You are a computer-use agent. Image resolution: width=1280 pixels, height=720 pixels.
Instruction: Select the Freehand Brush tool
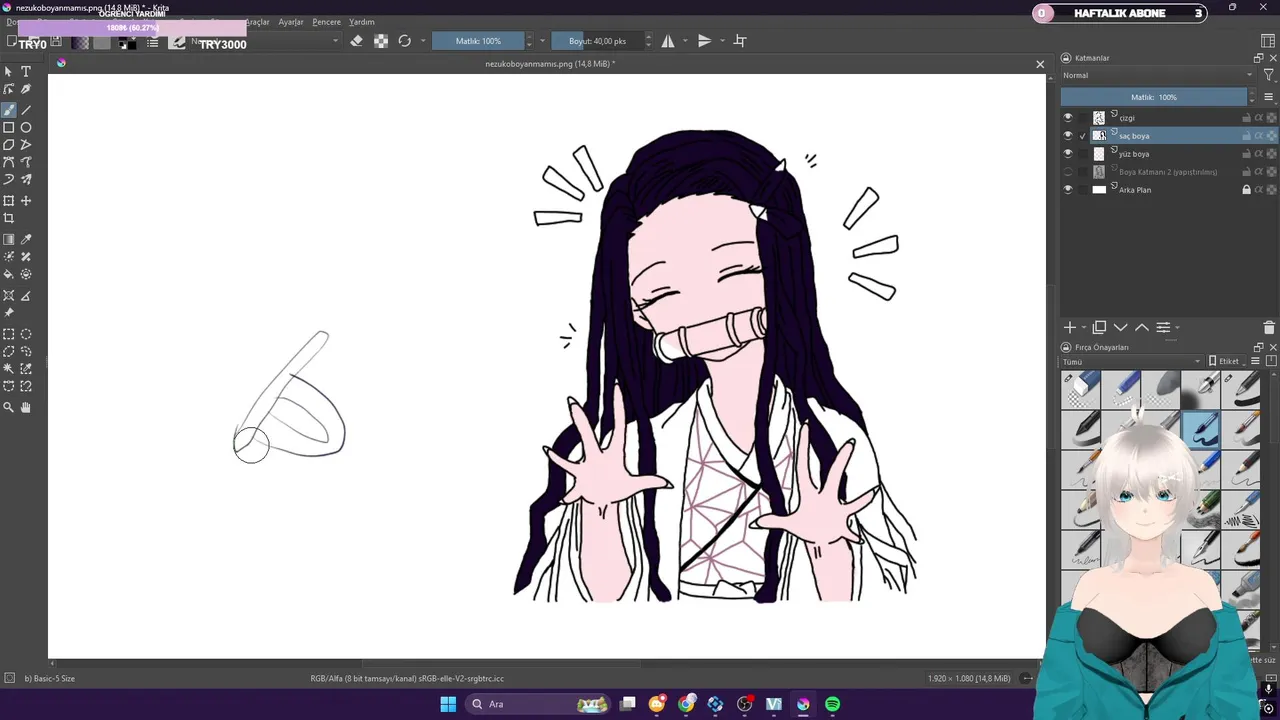pos(9,110)
